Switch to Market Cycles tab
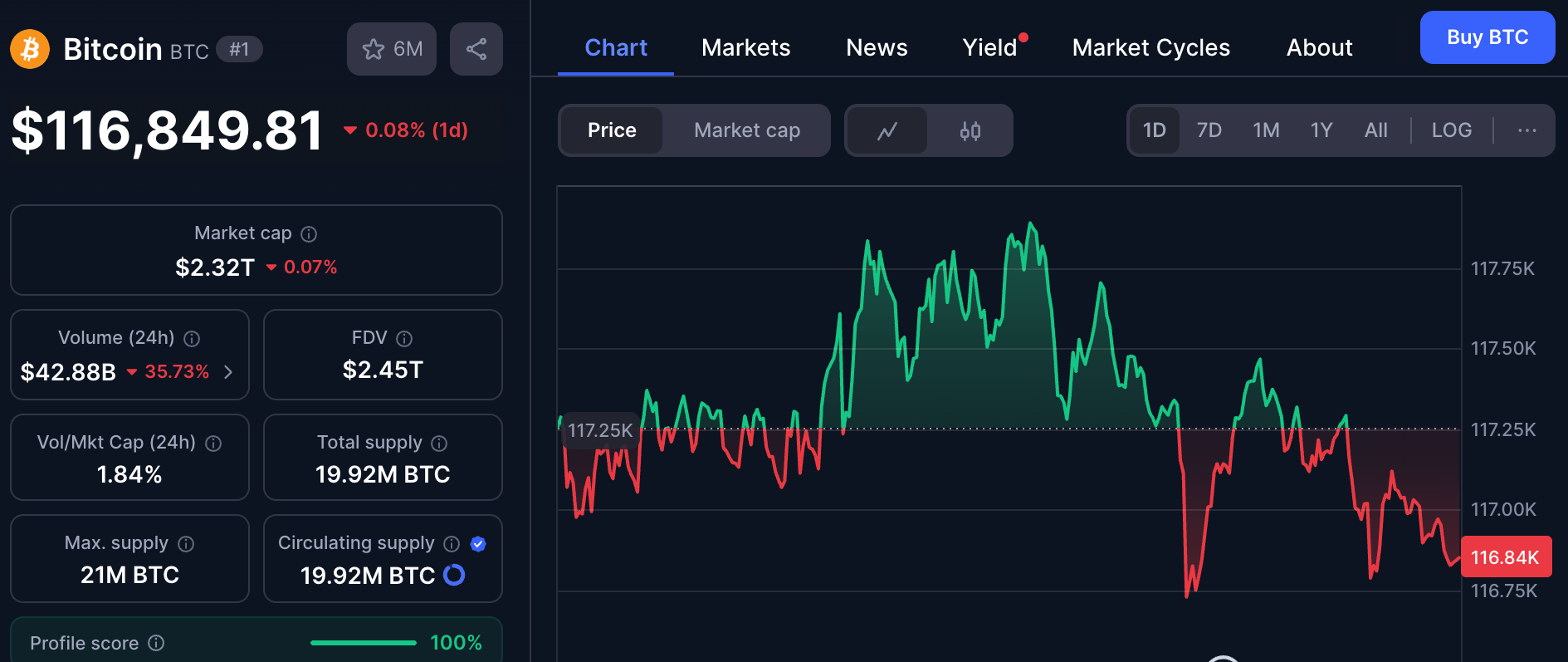This screenshot has width=1568, height=662. click(1150, 47)
